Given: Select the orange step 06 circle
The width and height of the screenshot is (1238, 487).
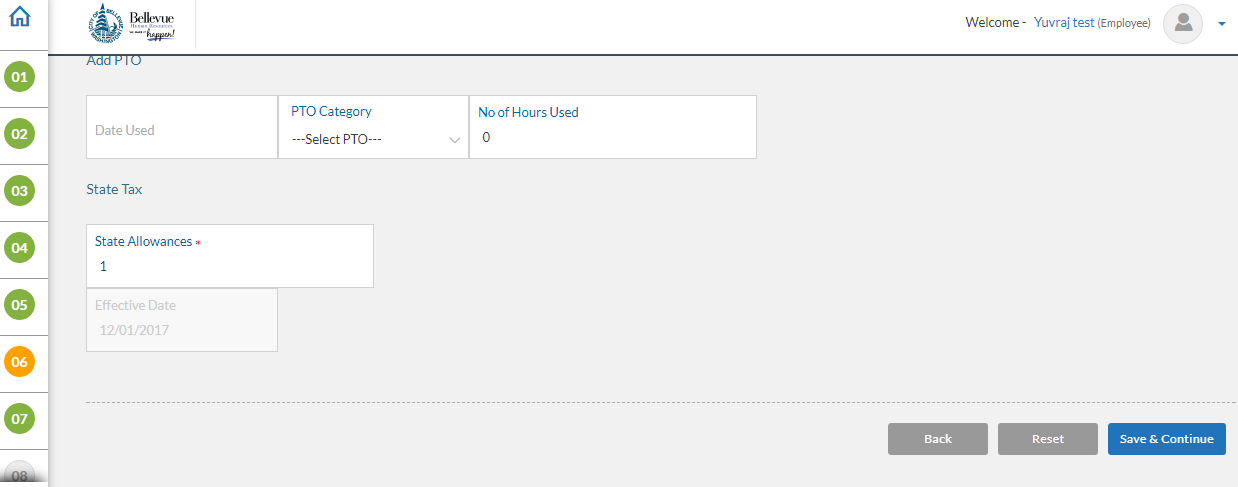Looking at the screenshot, I should [19, 361].
